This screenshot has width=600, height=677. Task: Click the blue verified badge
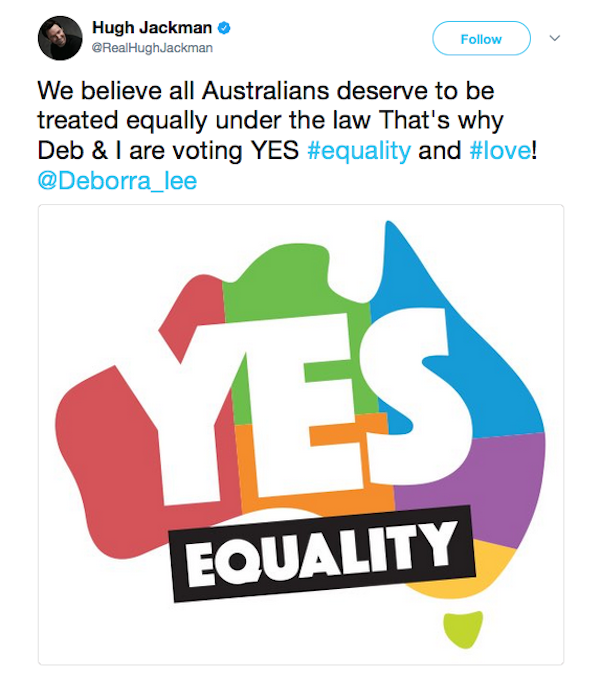223,28
